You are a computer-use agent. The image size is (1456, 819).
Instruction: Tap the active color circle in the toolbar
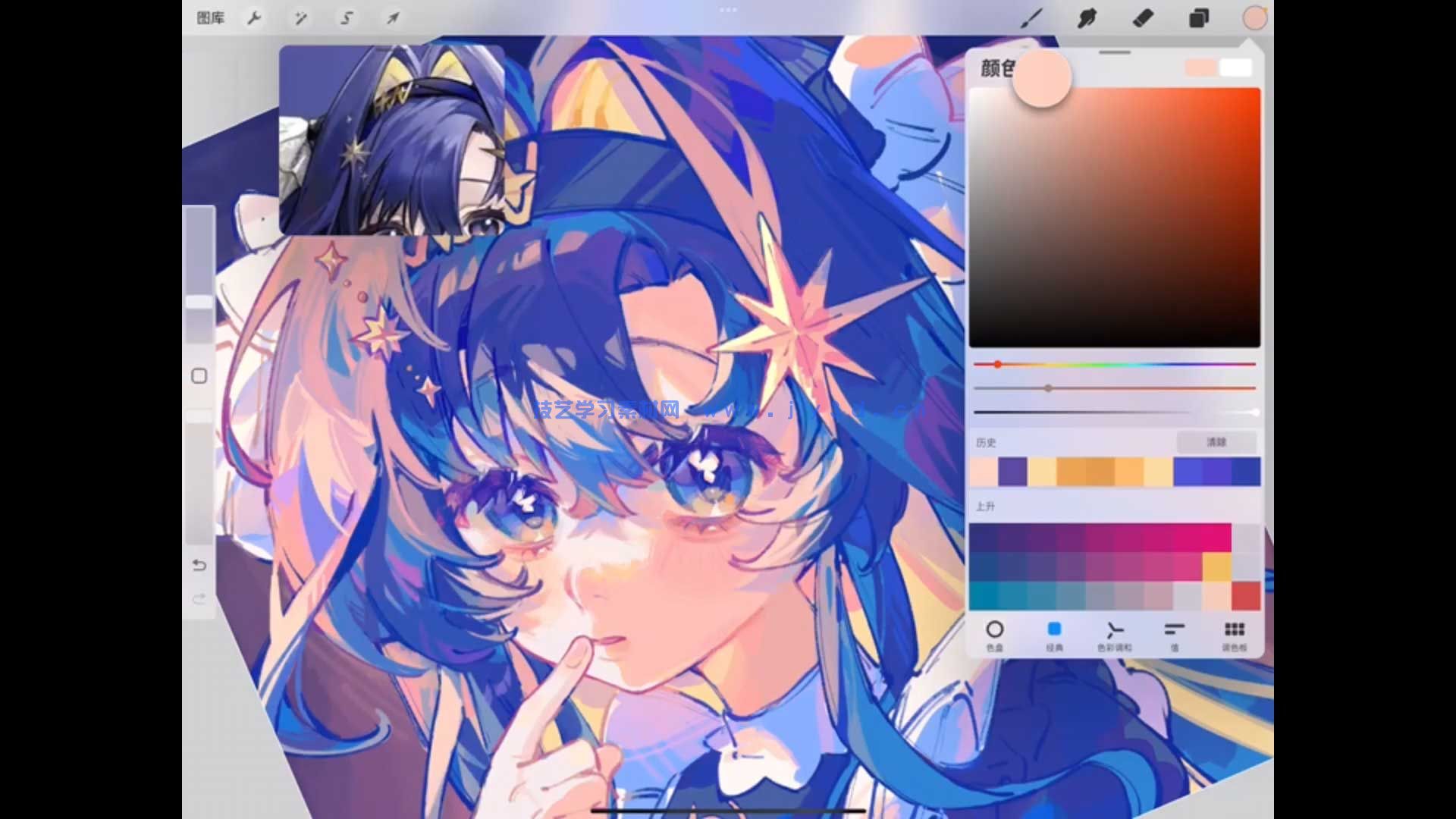[1254, 18]
